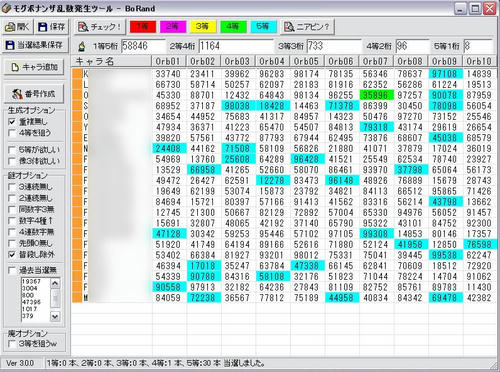Click the save (保存) floppy button
This screenshot has height=372, width=500.
pos(51,27)
